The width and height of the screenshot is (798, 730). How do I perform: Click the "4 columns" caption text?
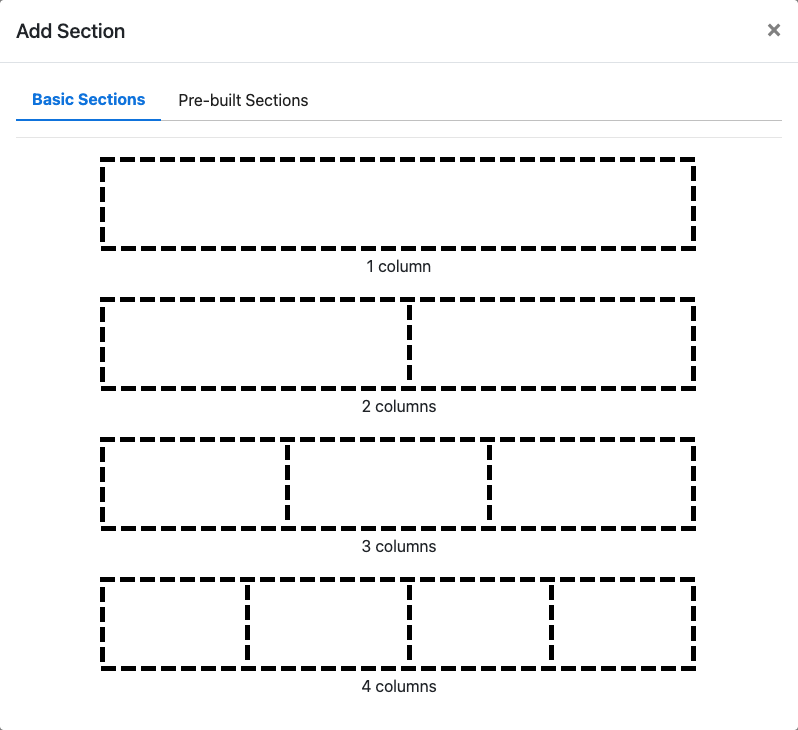(398, 687)
